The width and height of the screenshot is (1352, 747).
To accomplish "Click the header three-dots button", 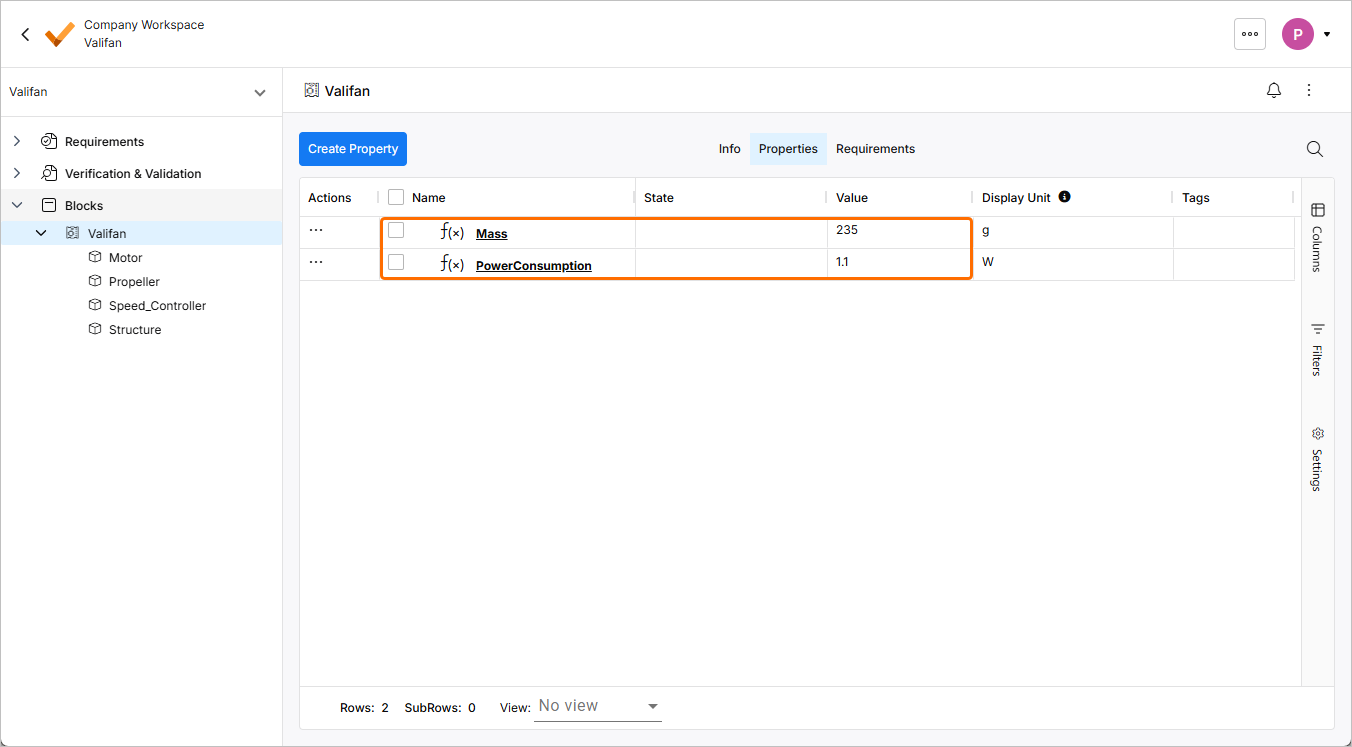I will (x=1249, y=34).
